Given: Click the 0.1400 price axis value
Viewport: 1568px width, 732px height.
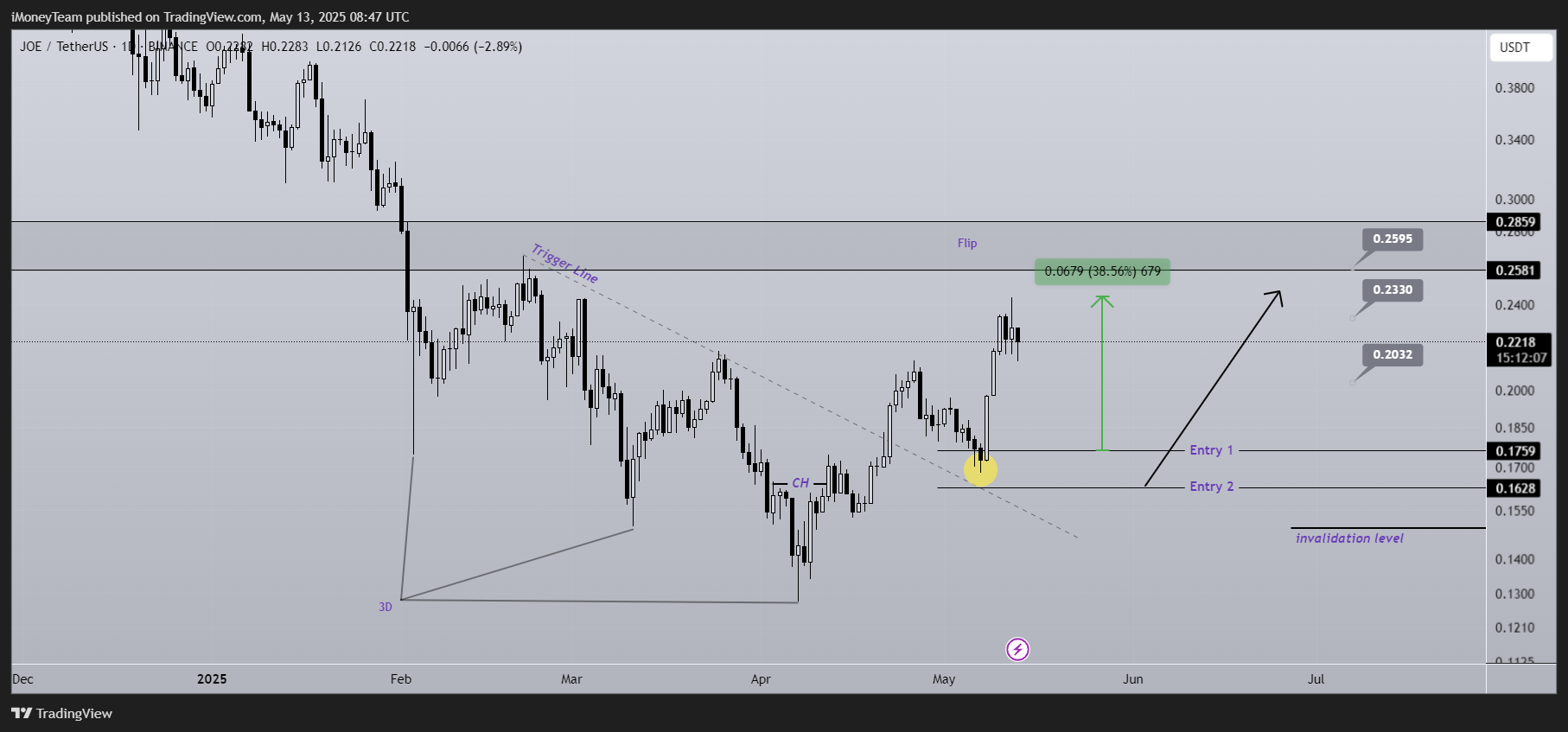Looking at the screenshot, I should (1515, 559).
